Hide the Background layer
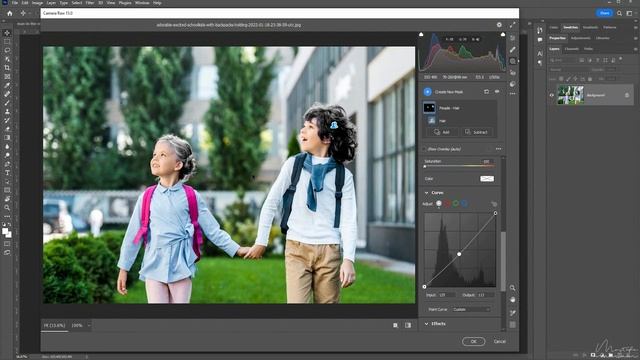Viewport: 640px width, 360px height. coord(552,96)
